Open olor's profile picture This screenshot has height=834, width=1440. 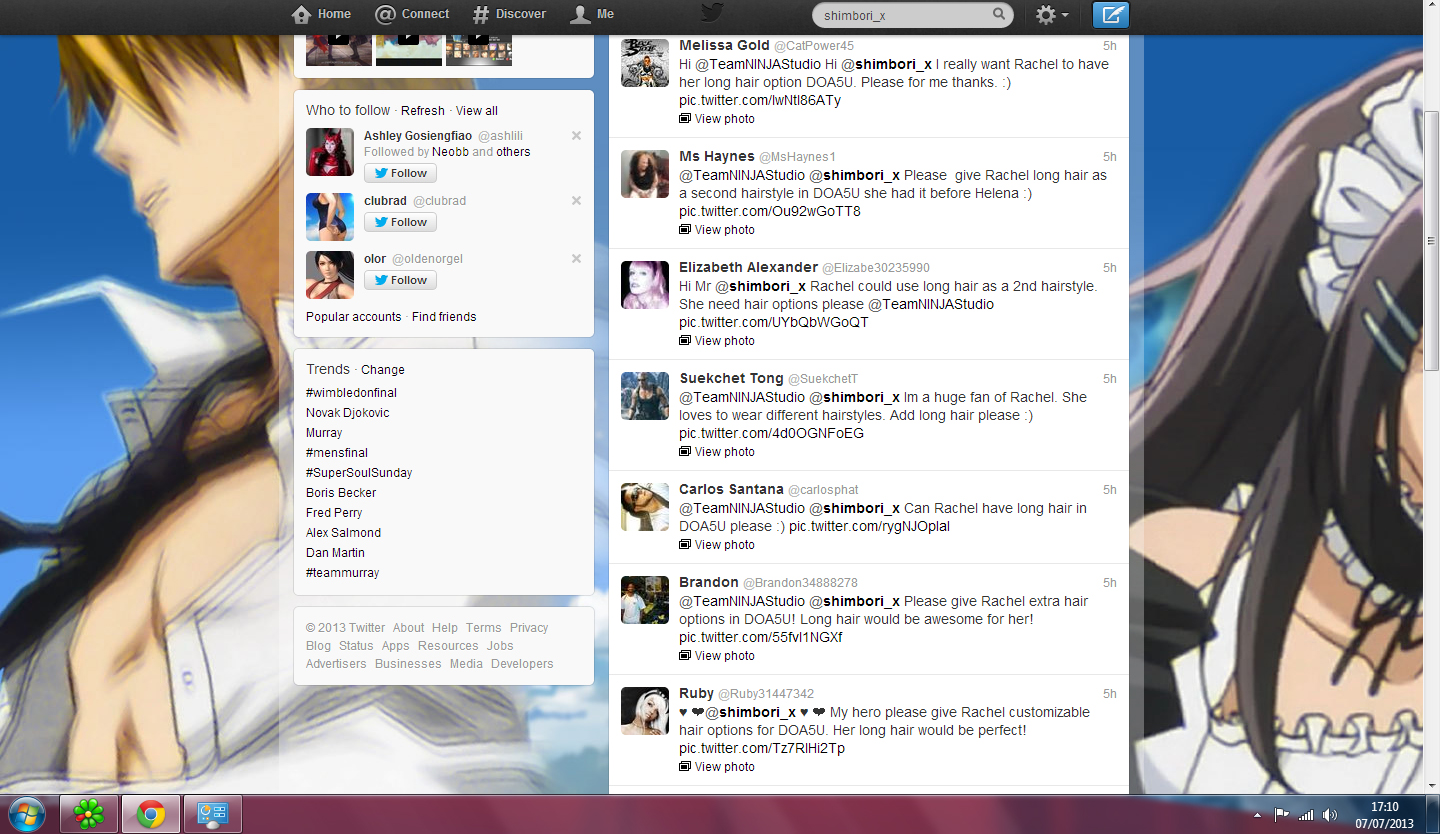pyautogui.click(x=330, y=275)
